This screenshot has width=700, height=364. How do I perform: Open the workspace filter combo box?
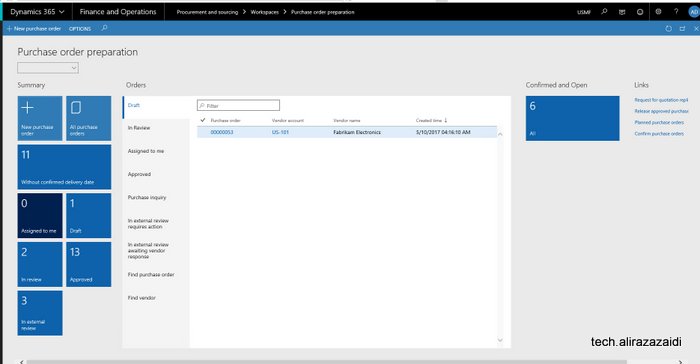click(x=48, y=68)
